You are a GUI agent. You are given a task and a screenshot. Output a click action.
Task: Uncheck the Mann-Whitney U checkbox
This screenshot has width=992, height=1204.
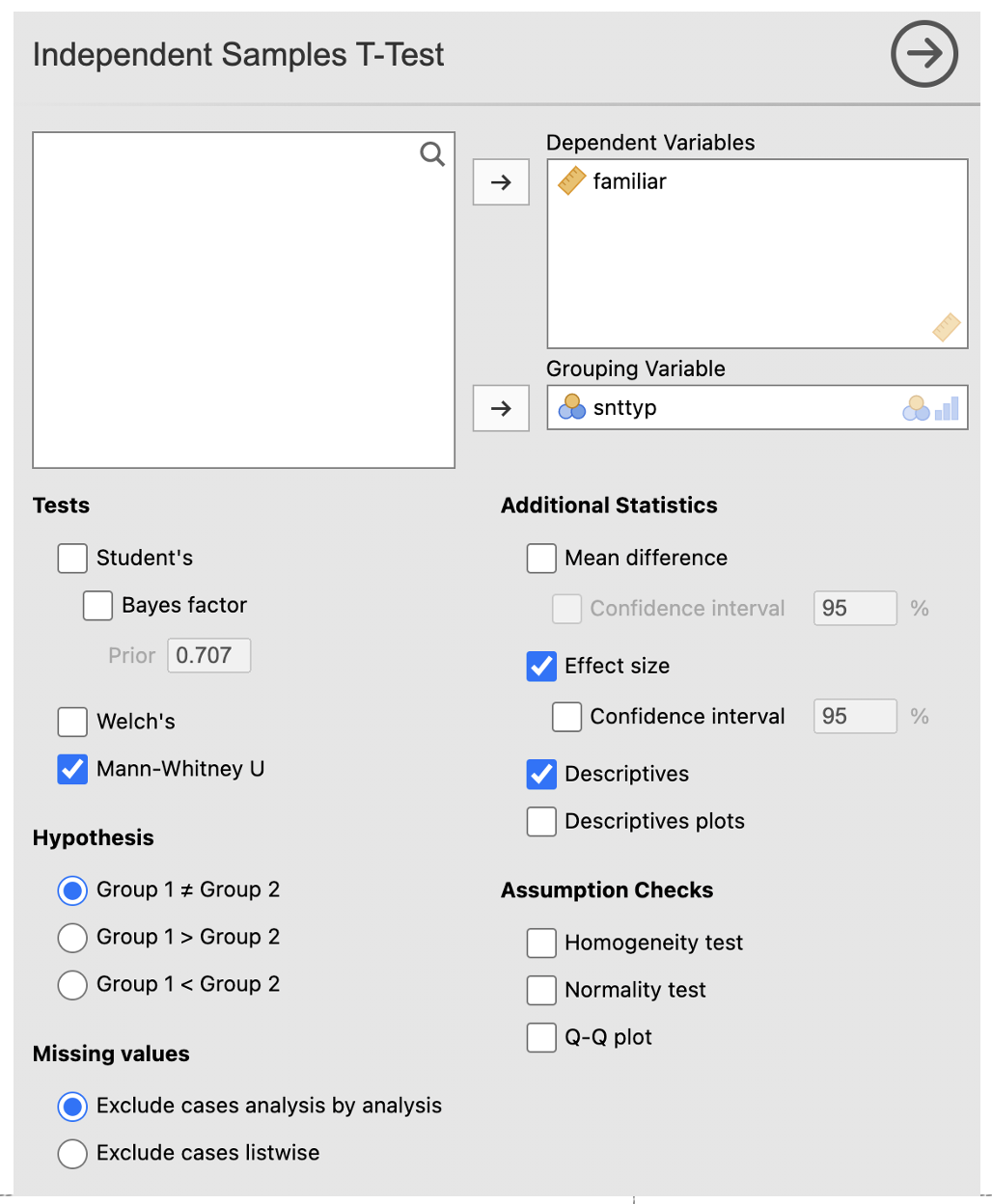pos(73,769)
